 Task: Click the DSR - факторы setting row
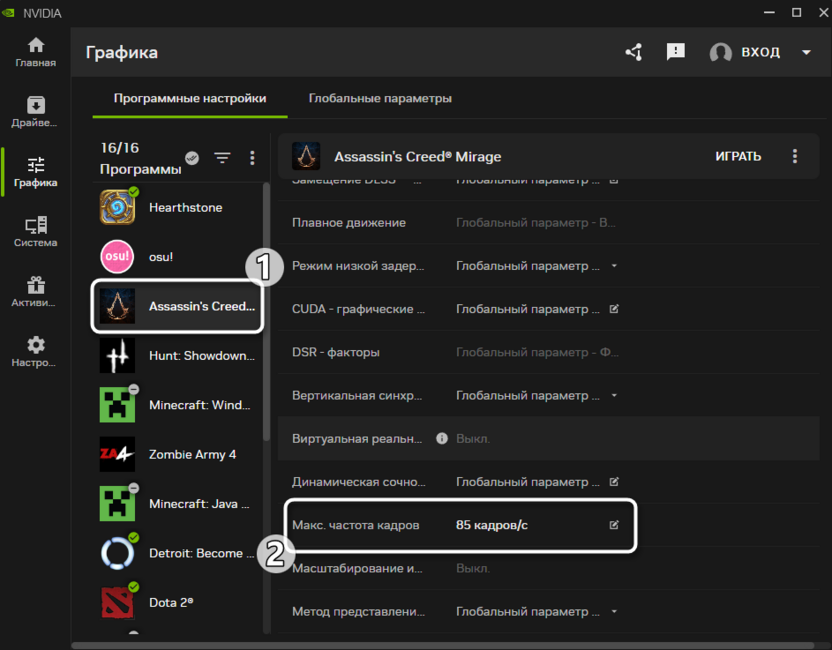pos(549,352)
